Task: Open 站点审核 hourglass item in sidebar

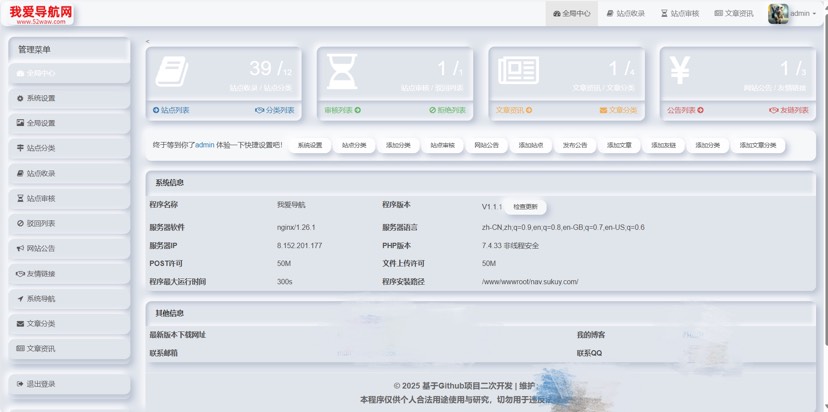Action: 69,199
